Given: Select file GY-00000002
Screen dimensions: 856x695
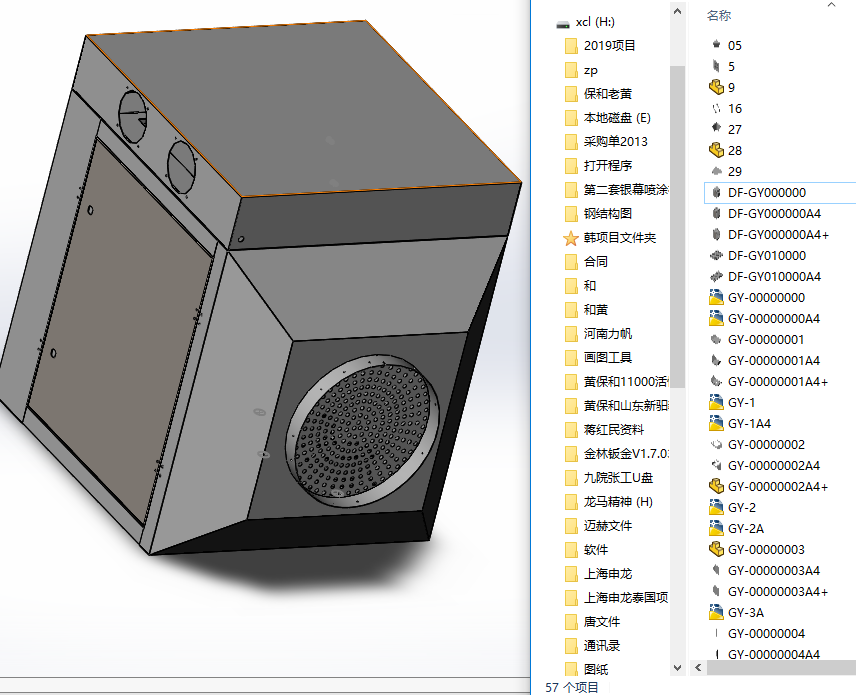Looking at the screenshot, I should coord(766,445).
